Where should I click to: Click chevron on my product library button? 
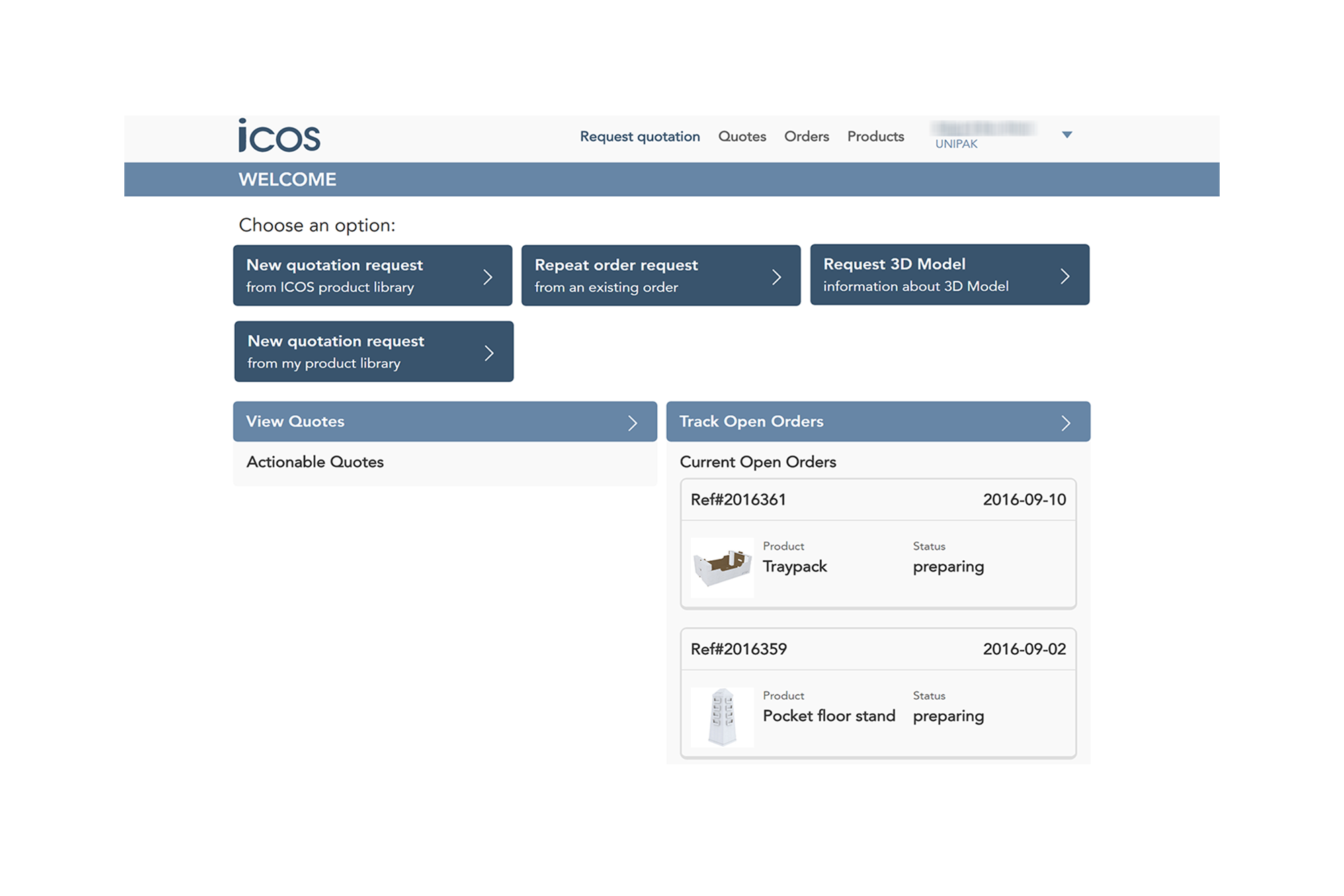click(x=489, y=353)
